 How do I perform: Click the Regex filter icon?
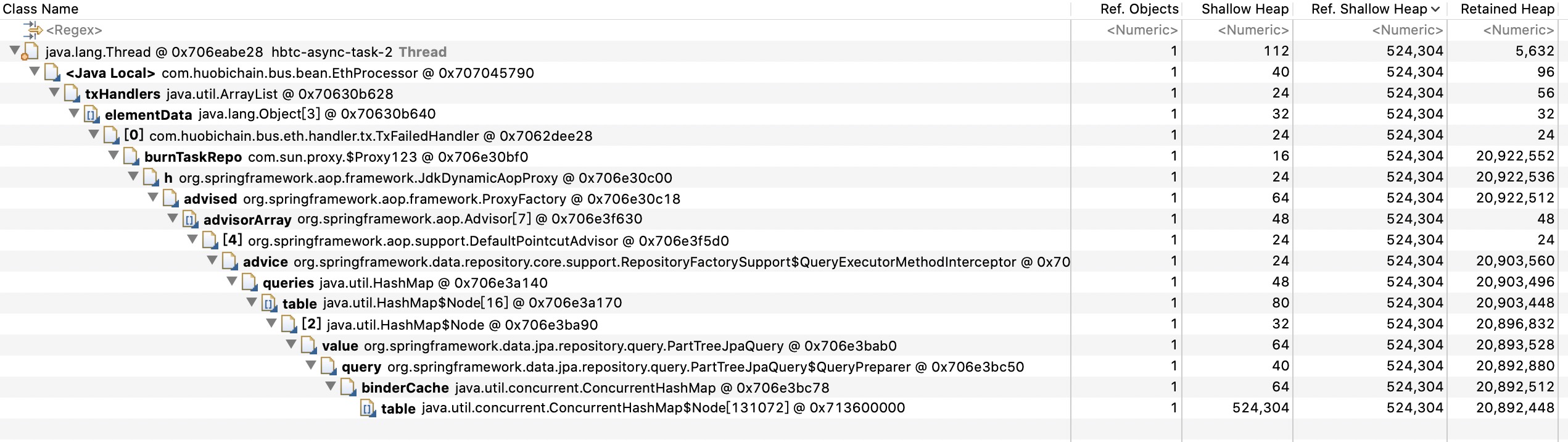coord(32,30)
